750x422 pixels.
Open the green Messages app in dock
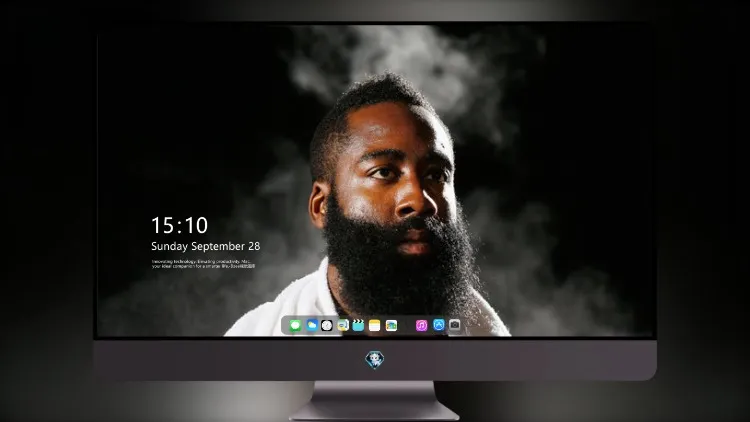point(295,326)
